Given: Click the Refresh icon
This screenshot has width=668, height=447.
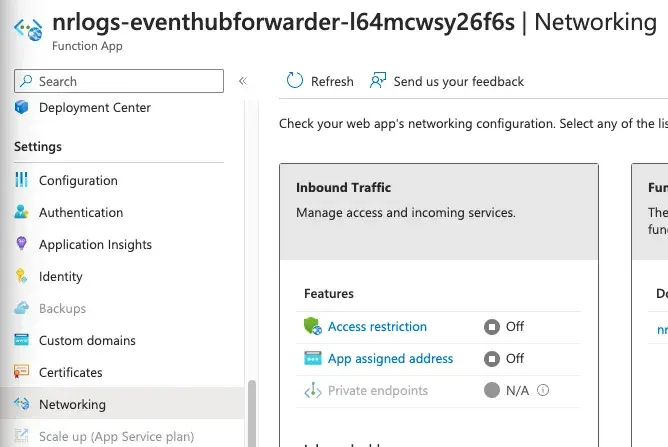Looking at the screenshot, I should pyautogui.click(x=295, y=81).
